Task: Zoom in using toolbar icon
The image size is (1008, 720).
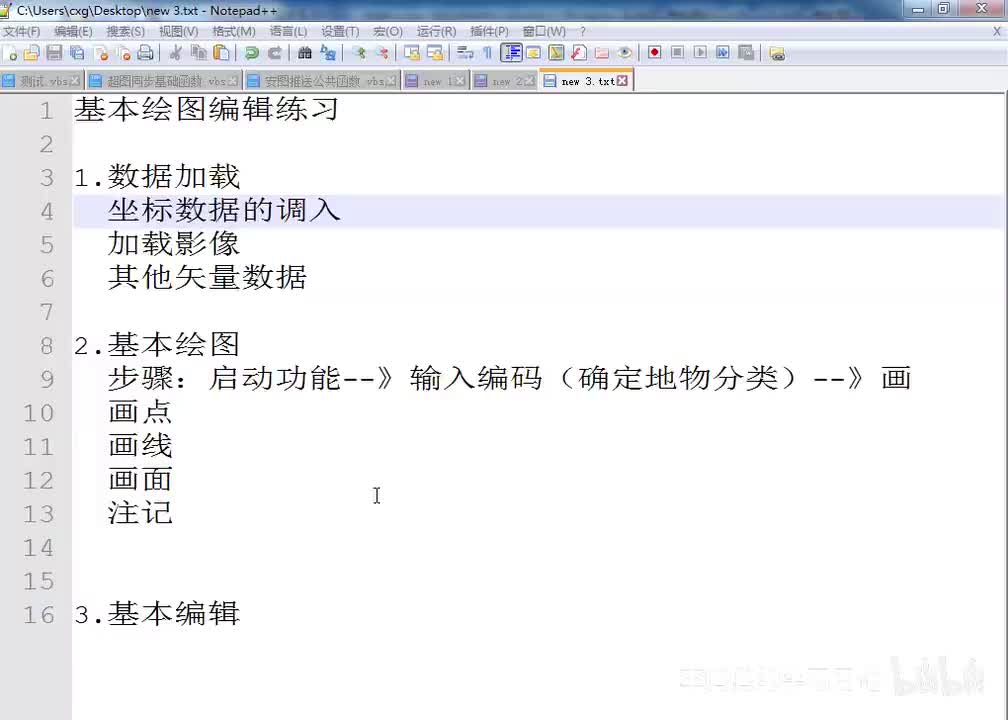Action: click(359, 53)
